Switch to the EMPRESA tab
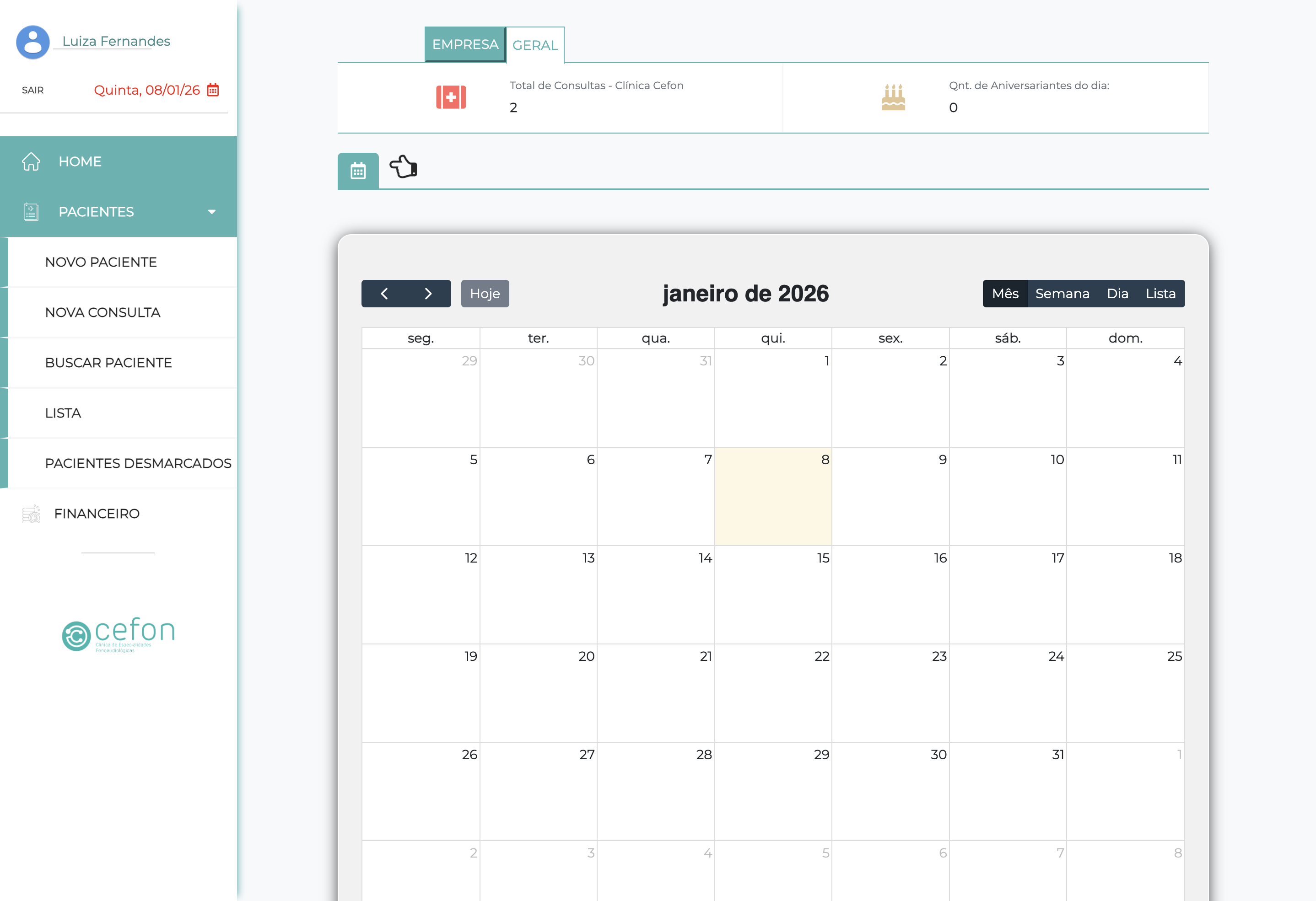 click(465, 44)
